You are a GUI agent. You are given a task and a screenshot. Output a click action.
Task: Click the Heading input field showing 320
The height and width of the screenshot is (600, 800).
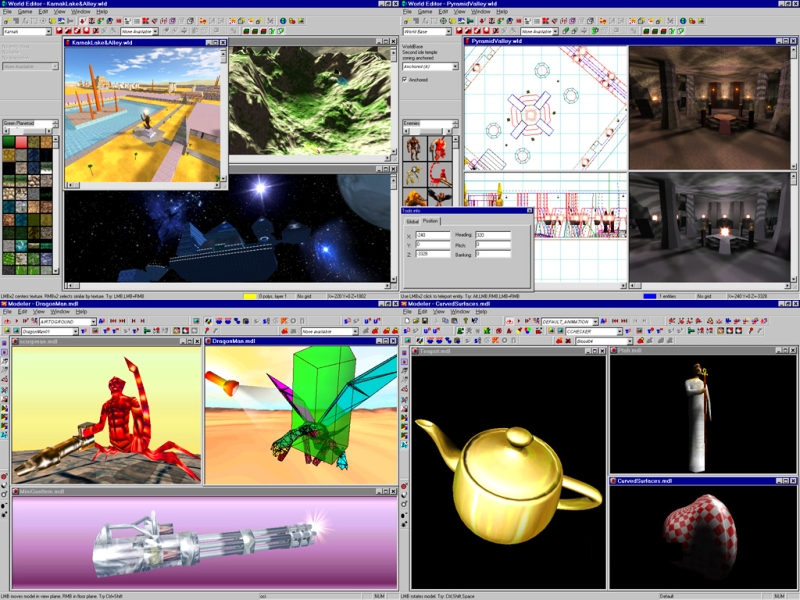click(490, 234)
